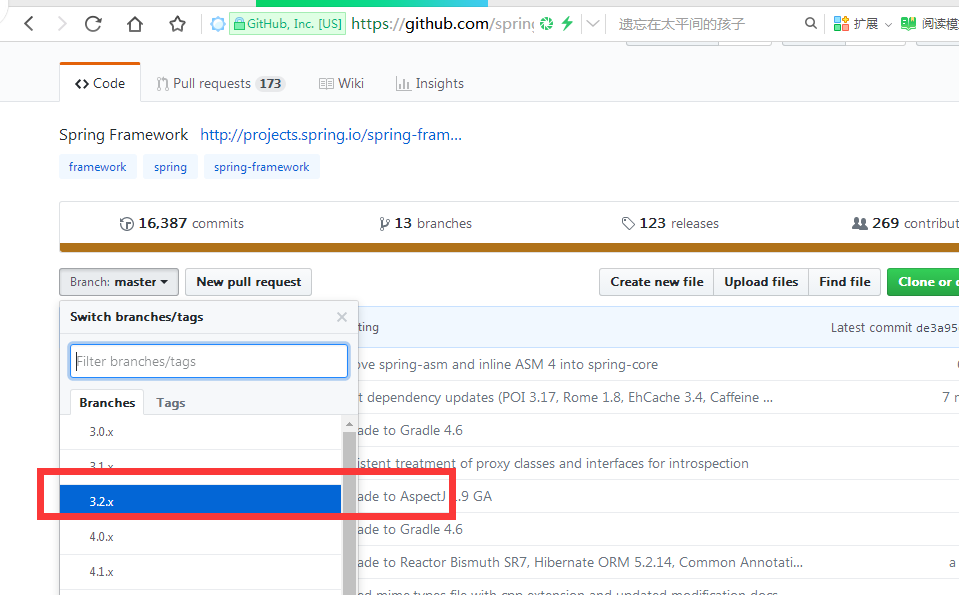Click the blue shield icon in address bar
959x595 pixels.
pos(217,24)
